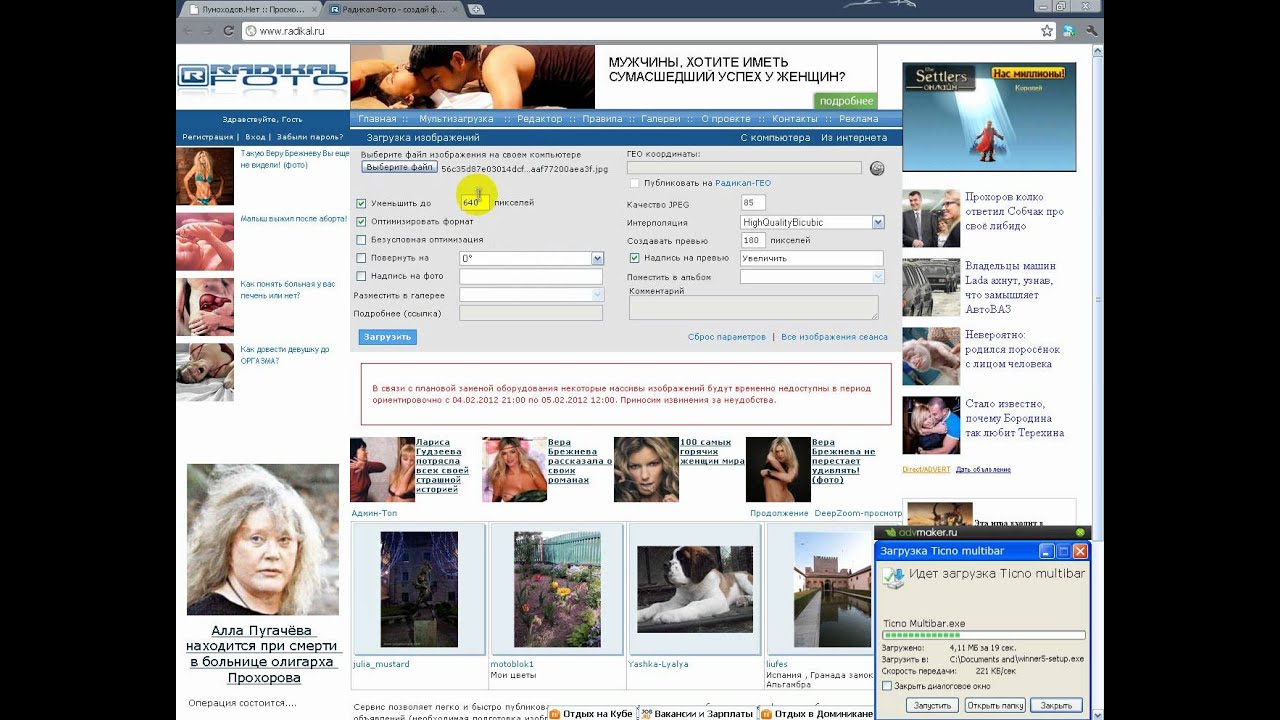Open Контакты menu item

pos(794,118)
